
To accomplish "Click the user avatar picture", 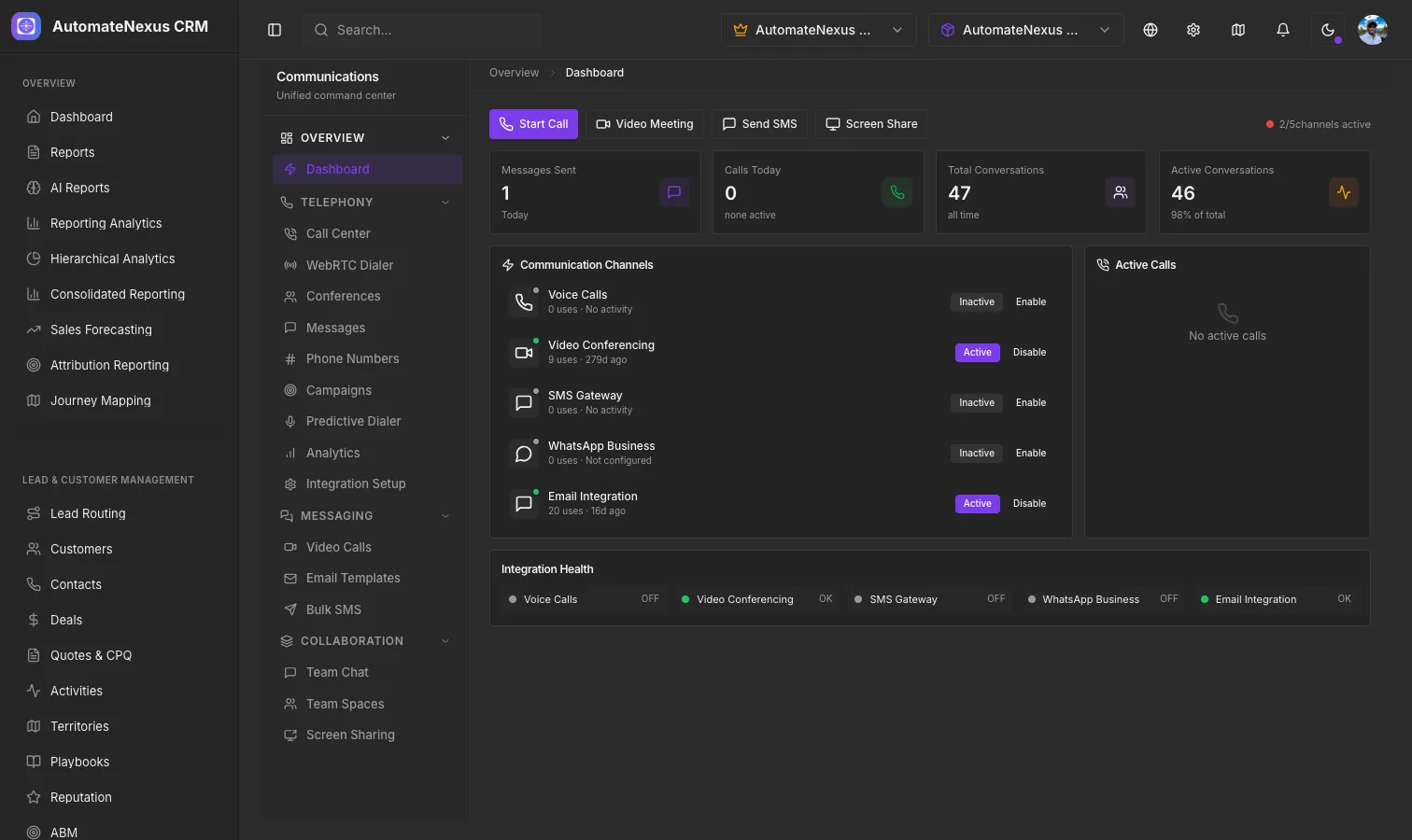I will click(x=1373, y=30).
